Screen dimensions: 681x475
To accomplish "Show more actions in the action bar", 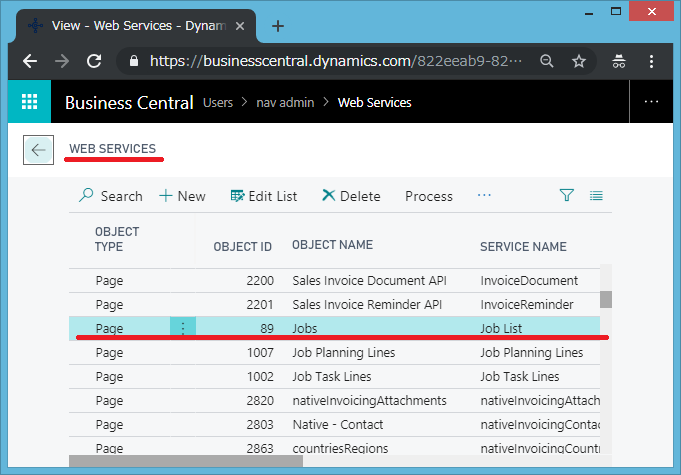I will (x=484, y=195).
